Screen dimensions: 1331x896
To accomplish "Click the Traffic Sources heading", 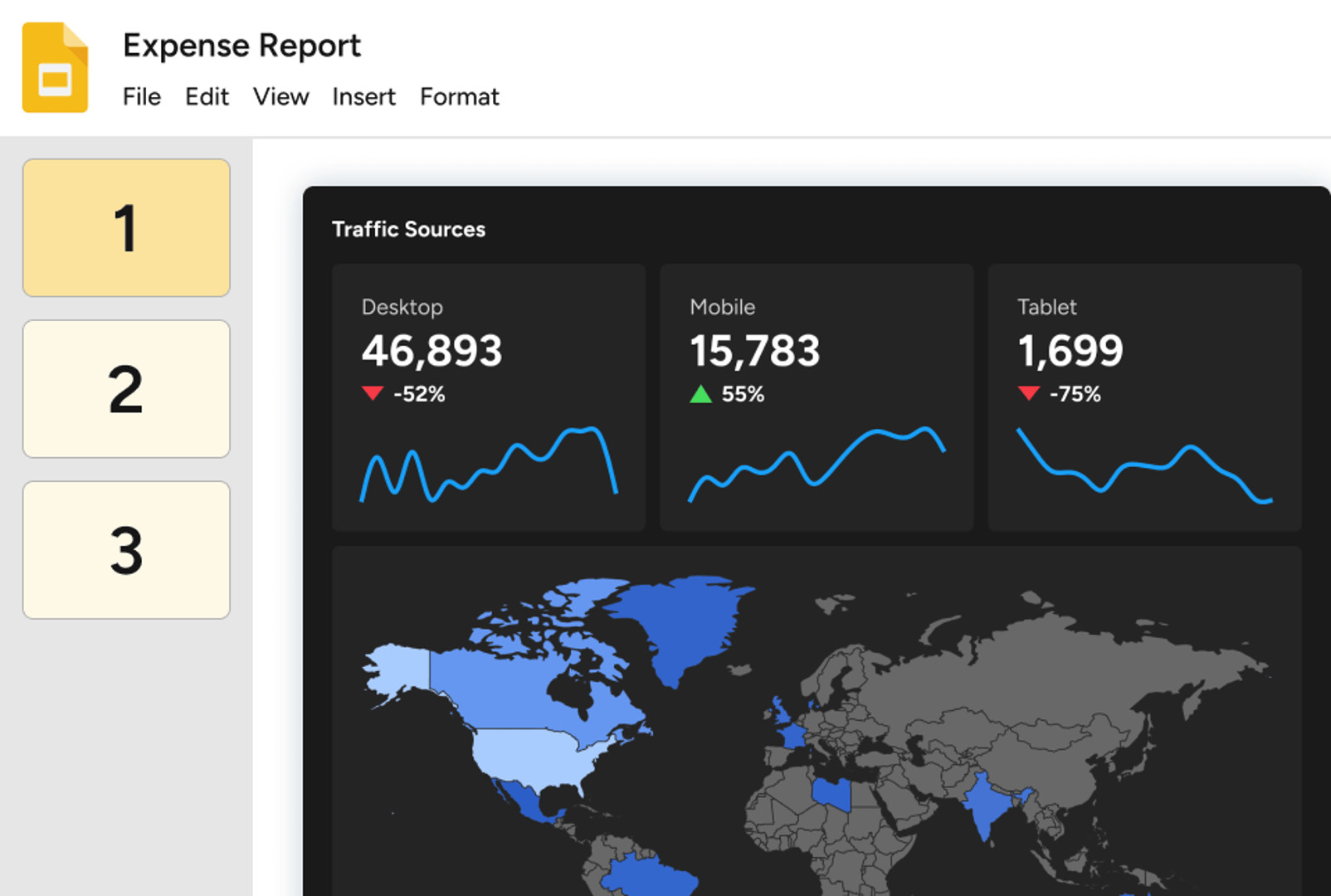I will click(408, 229).
